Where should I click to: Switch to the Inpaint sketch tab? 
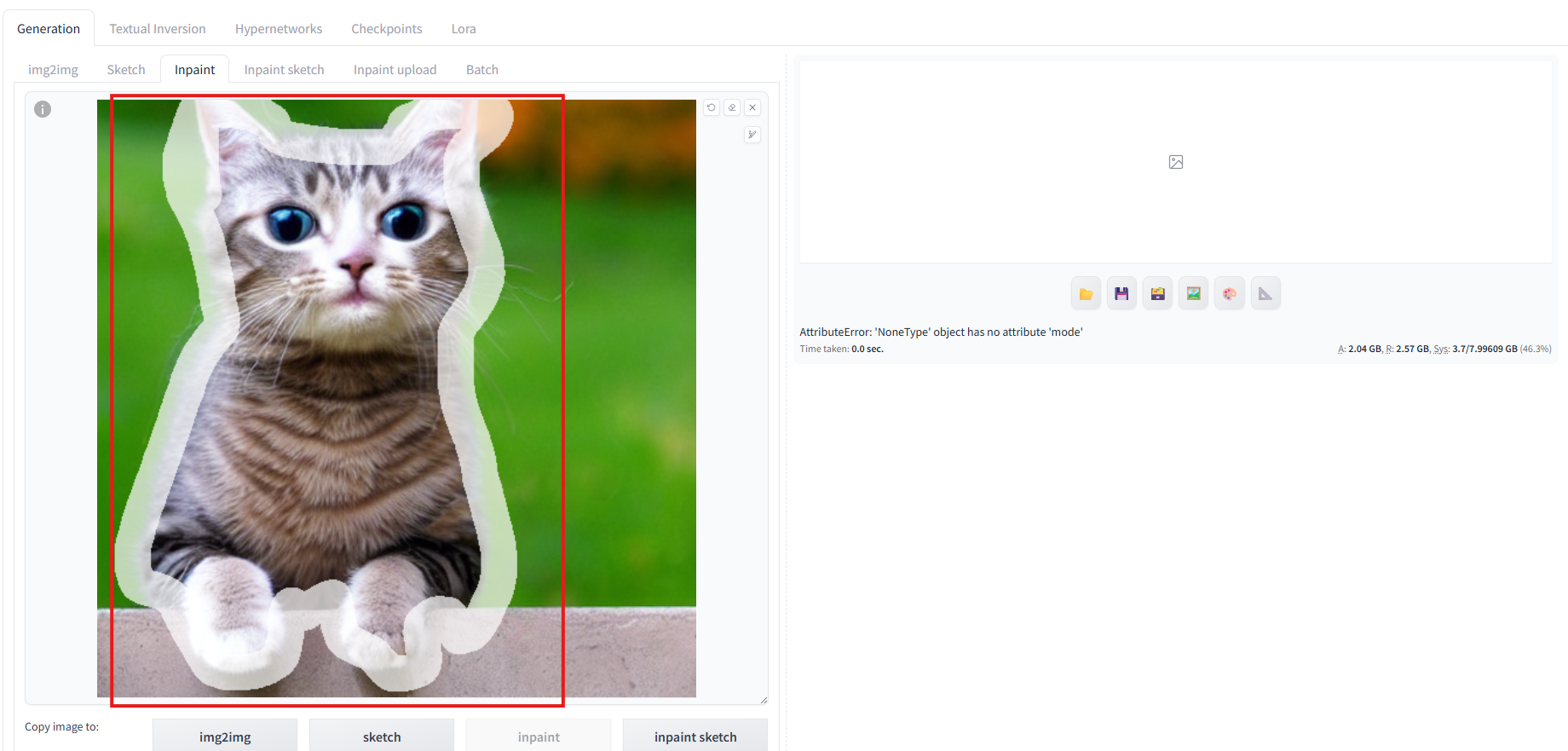pos(284,69)
